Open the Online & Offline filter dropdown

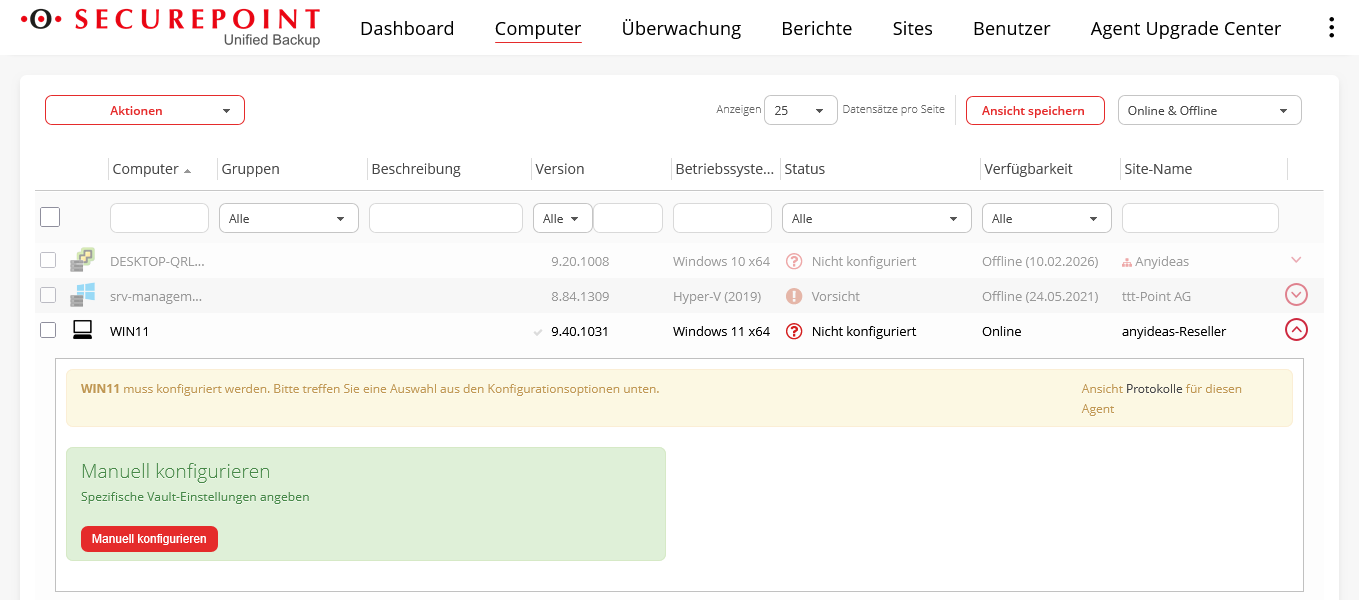pos(1209,110)
